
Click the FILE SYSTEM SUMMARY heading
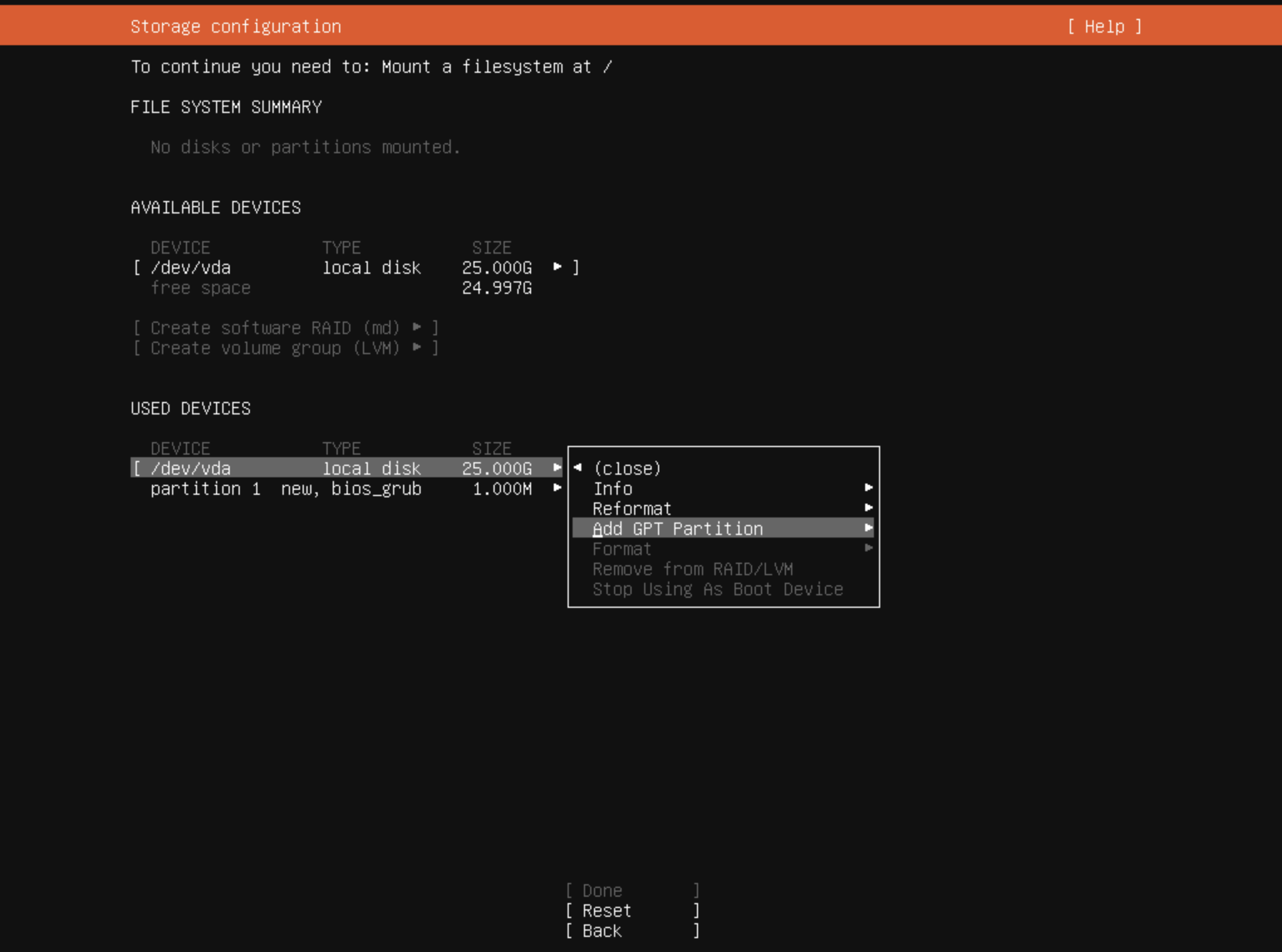tap(226, 107)
